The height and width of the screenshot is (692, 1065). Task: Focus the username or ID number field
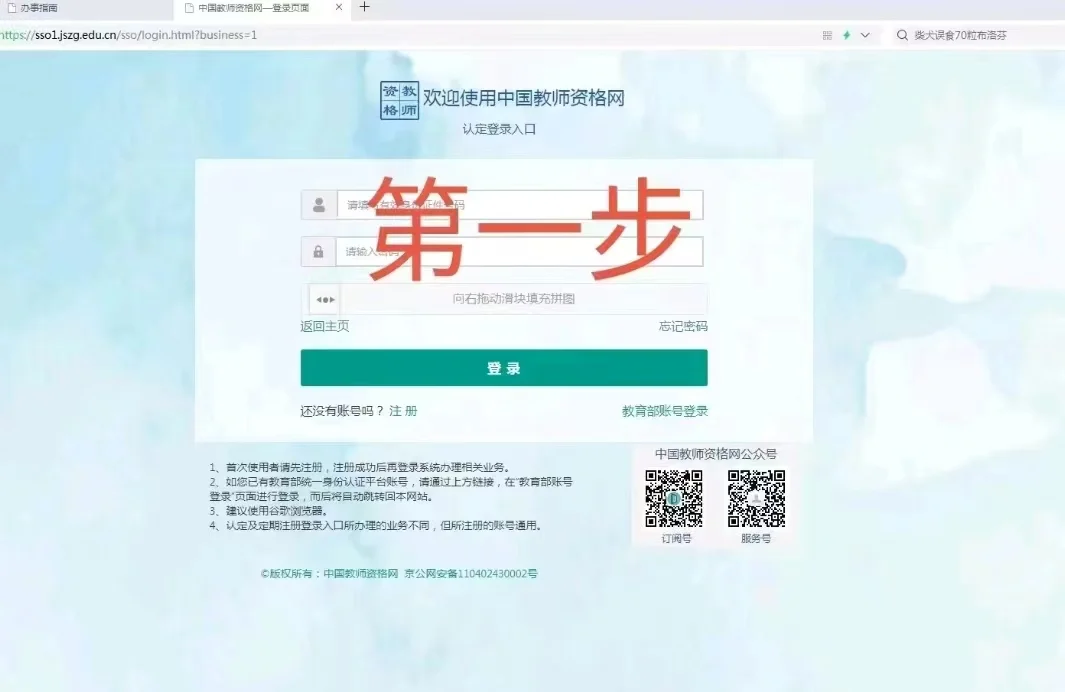(x=520, y=205)
